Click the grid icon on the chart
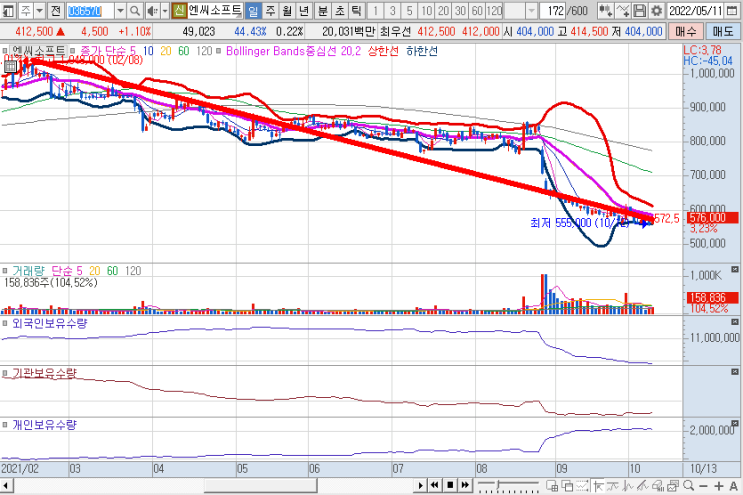The image size is (743, 495). click(10, 67)
